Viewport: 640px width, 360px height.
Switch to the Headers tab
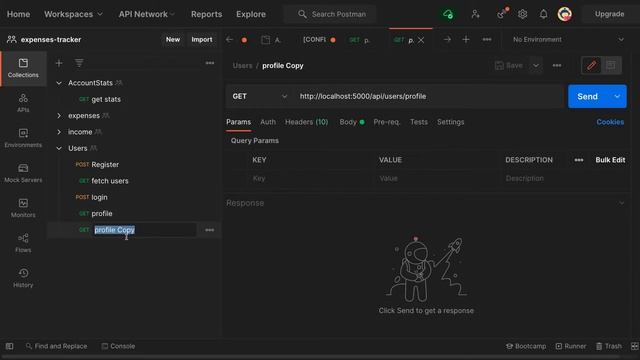pos(307,122)
